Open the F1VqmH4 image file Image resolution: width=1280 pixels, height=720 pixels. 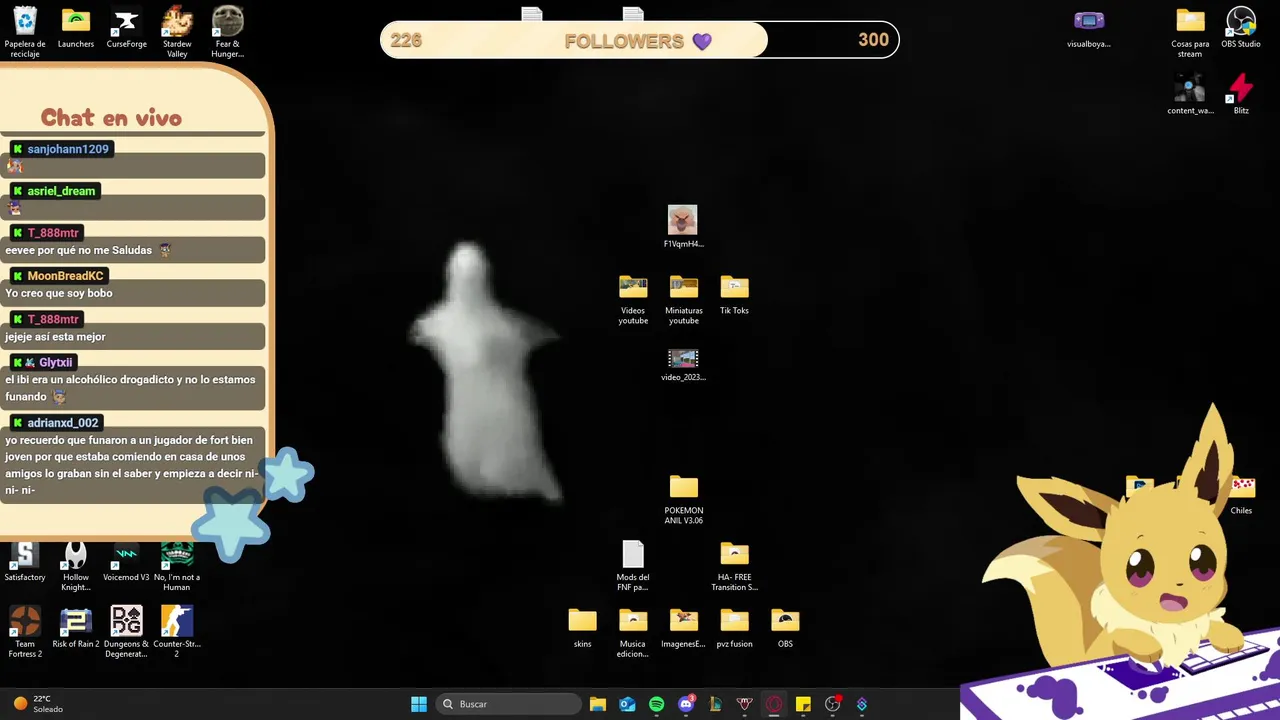[x=683, y=227]
